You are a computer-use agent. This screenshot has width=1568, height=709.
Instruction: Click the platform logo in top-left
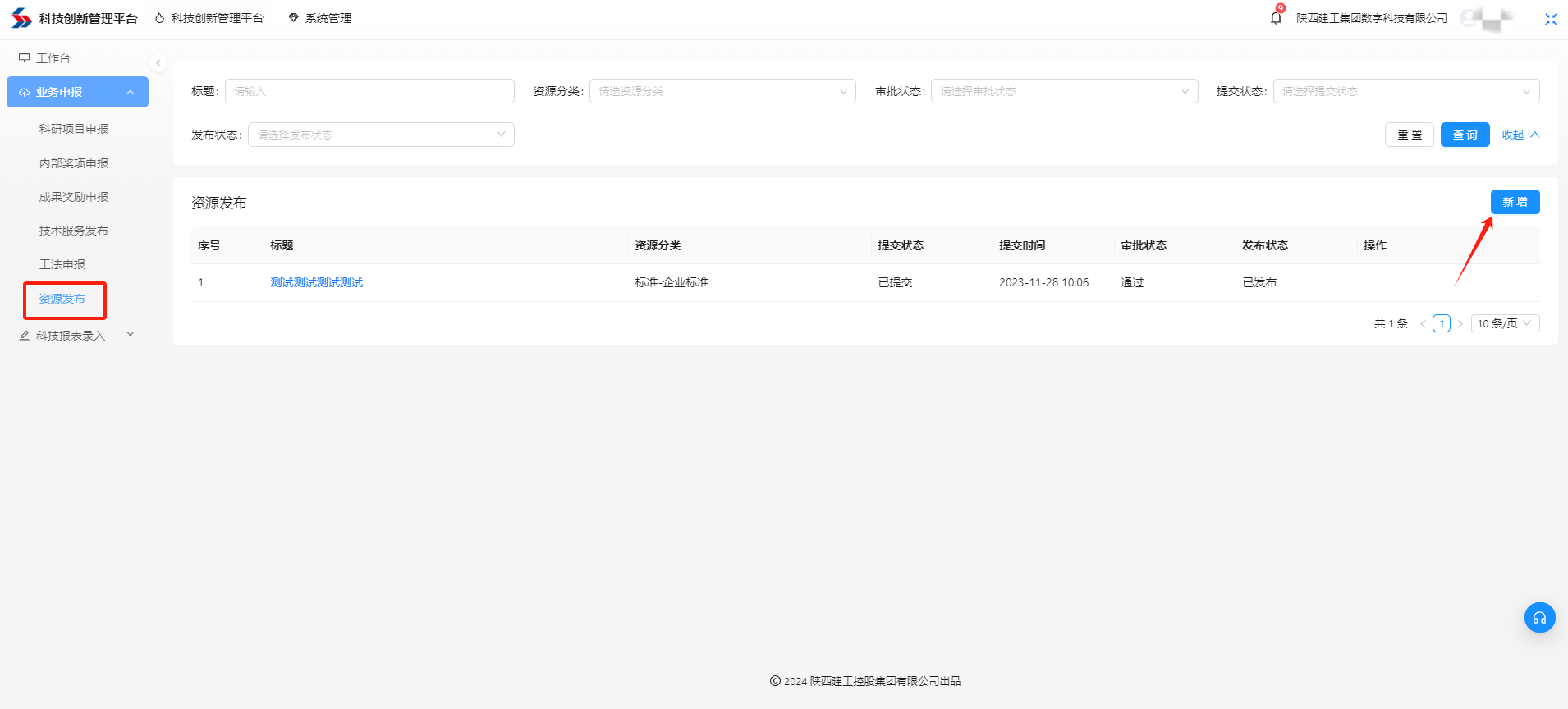pyautogui.click(x=22, y=18)
